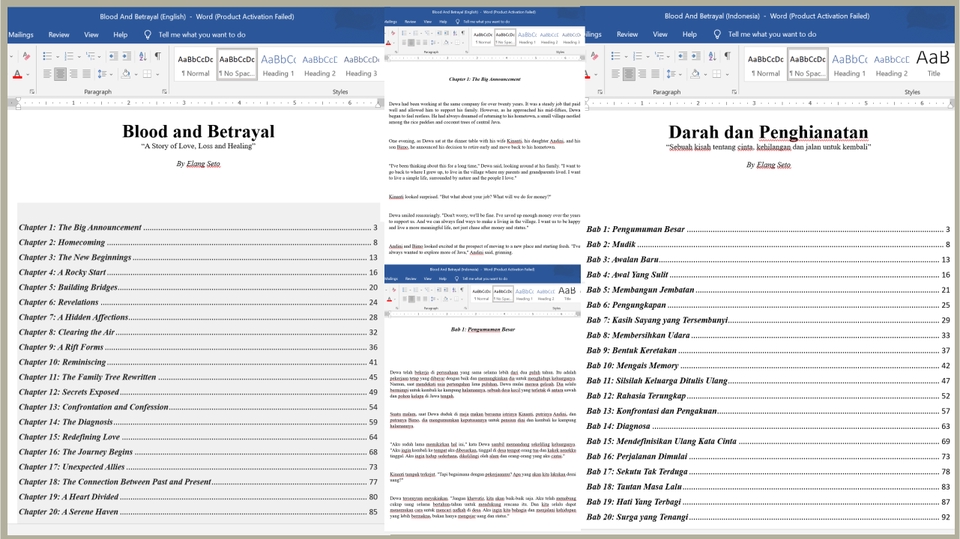The height and width of the screenshot is (539, 960).
Task: Click Bullets icon in English window
Action: pos(47,56)
